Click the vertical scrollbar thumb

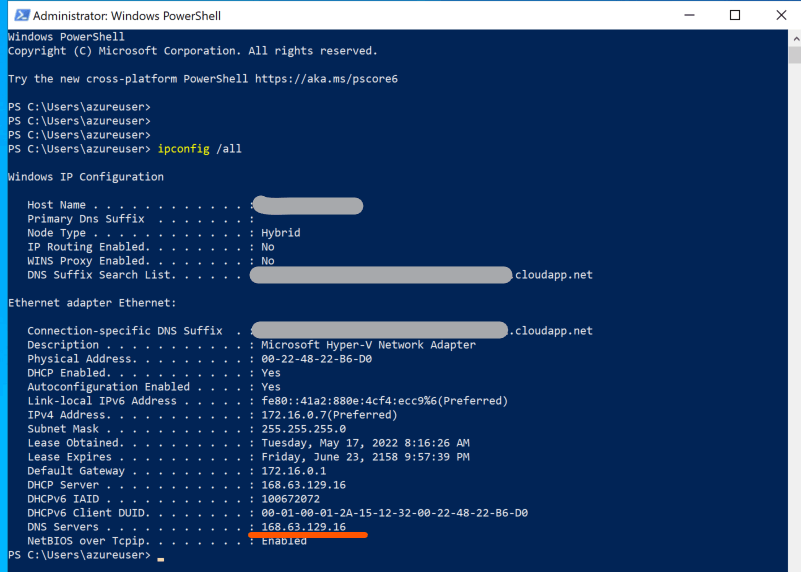coord(795,55)
